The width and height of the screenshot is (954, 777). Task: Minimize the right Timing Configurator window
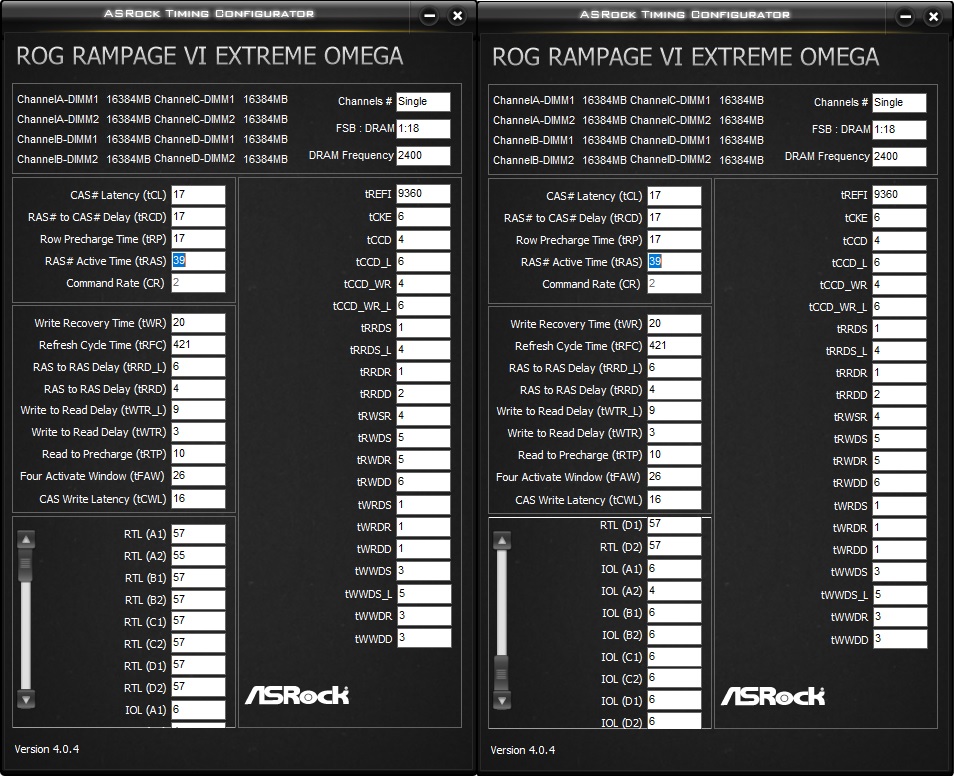905,17
